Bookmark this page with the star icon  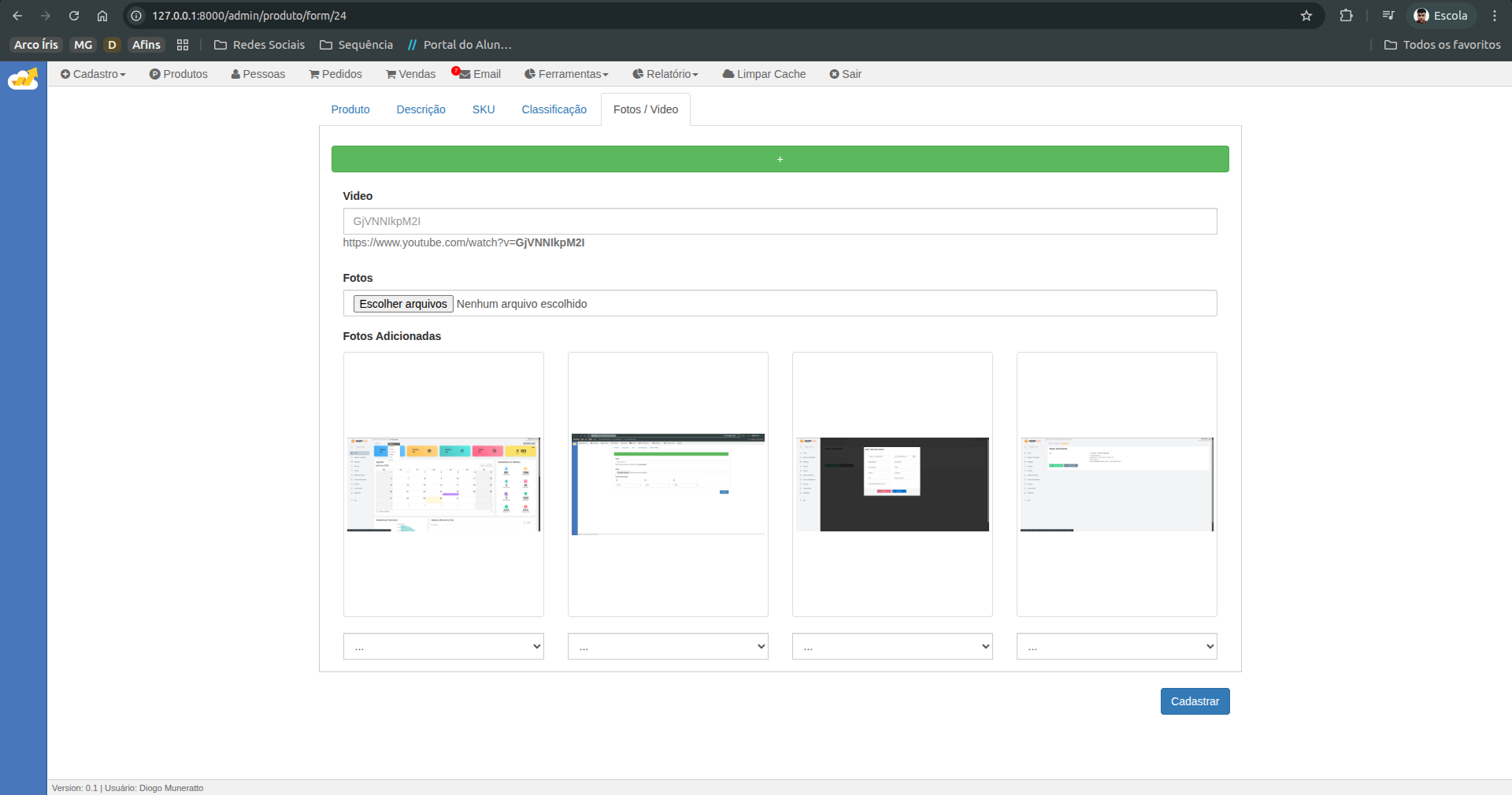(1306, 16)
